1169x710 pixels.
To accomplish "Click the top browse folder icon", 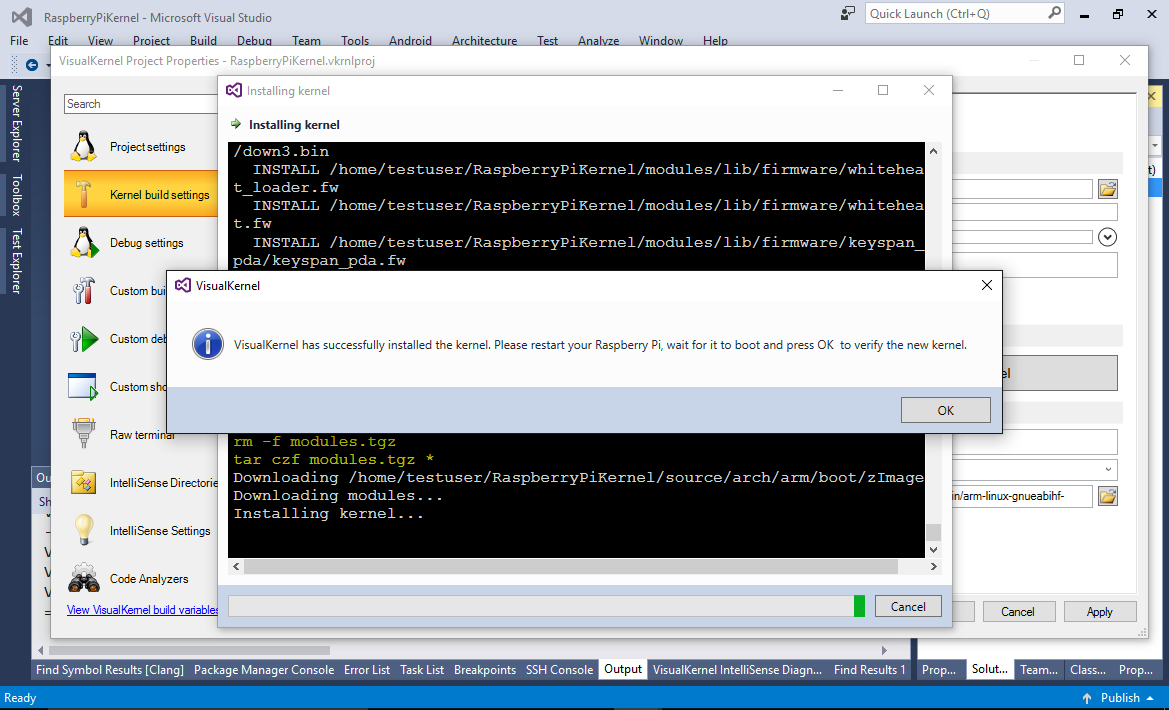I will tap(1107, 189).
